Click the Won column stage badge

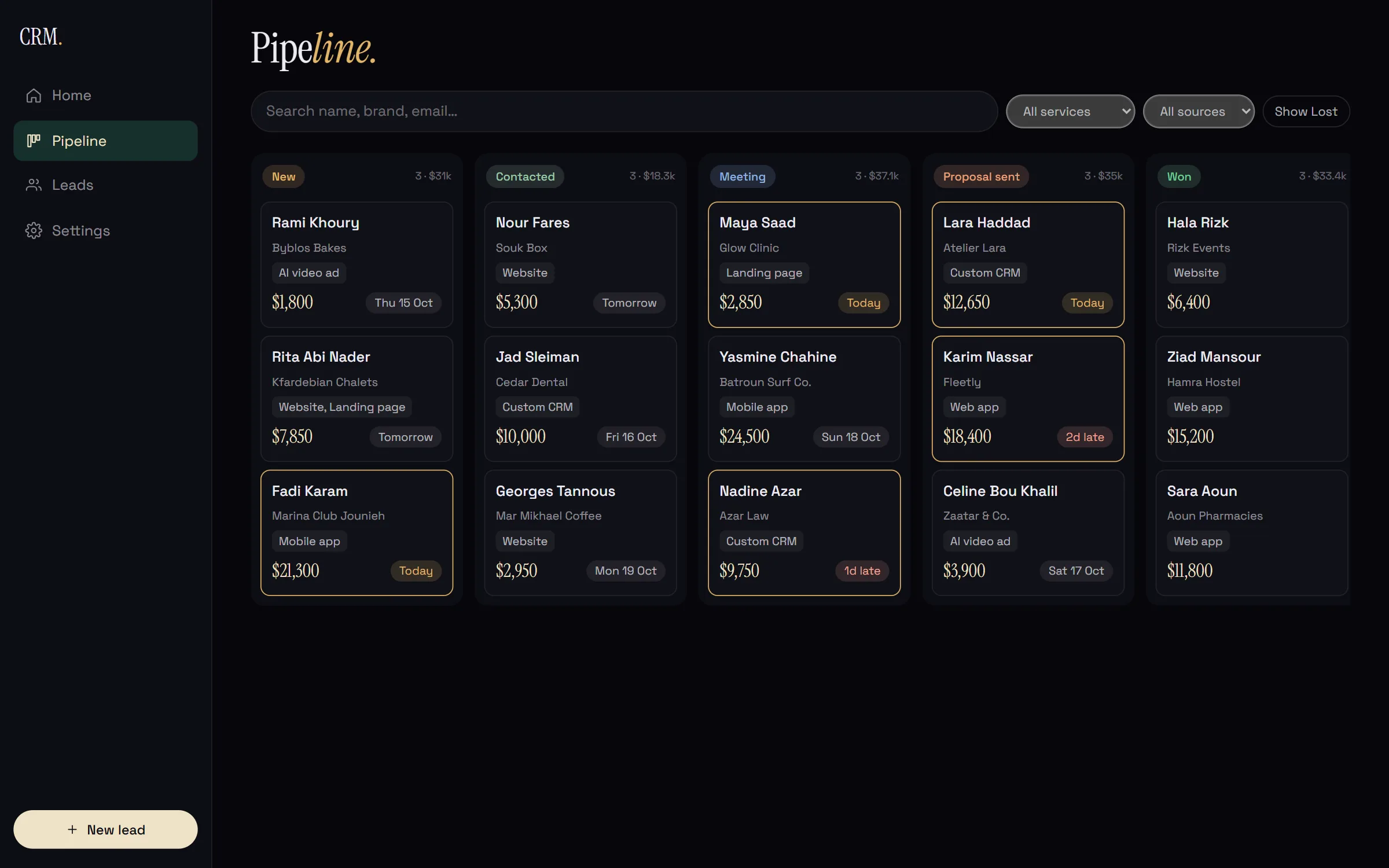[1179, 176]
